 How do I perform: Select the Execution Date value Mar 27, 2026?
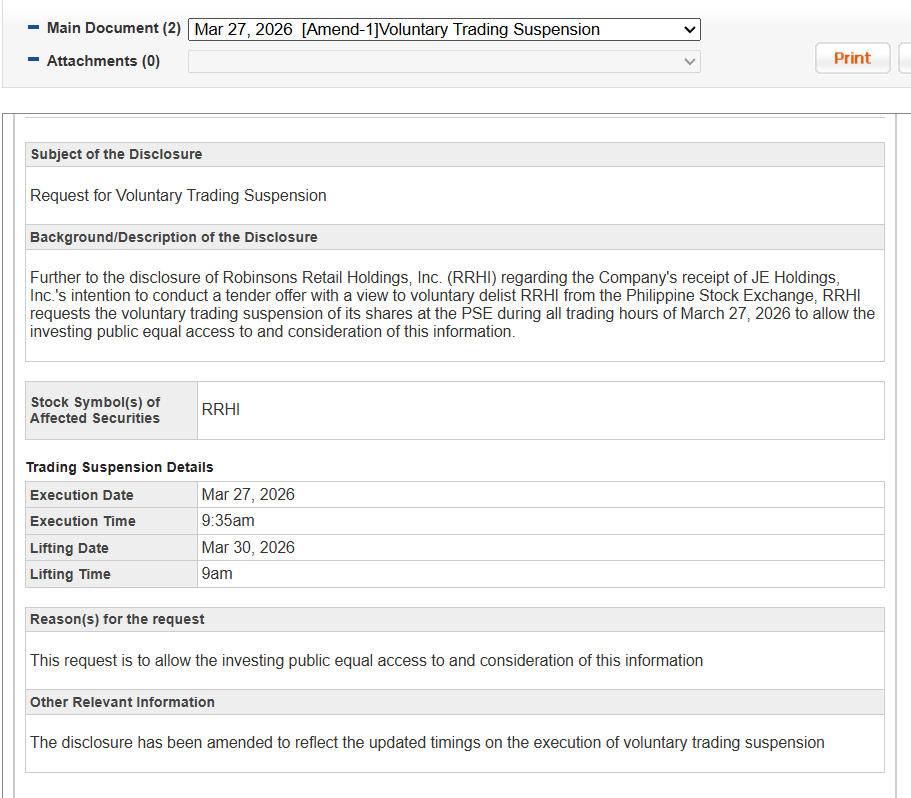pyautogui.click(x=248, y=495)
